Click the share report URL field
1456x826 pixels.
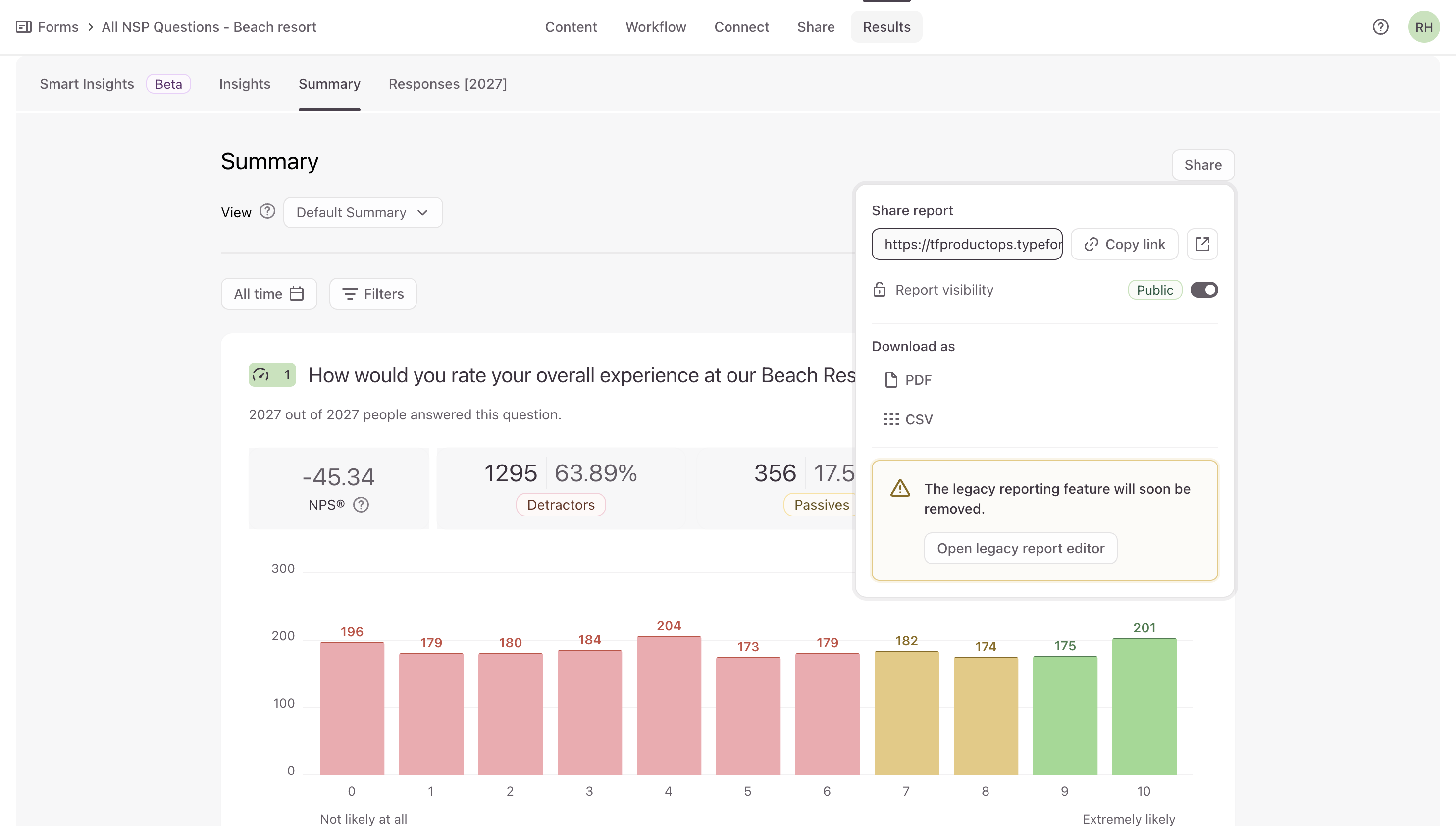(x=967, y=244)
